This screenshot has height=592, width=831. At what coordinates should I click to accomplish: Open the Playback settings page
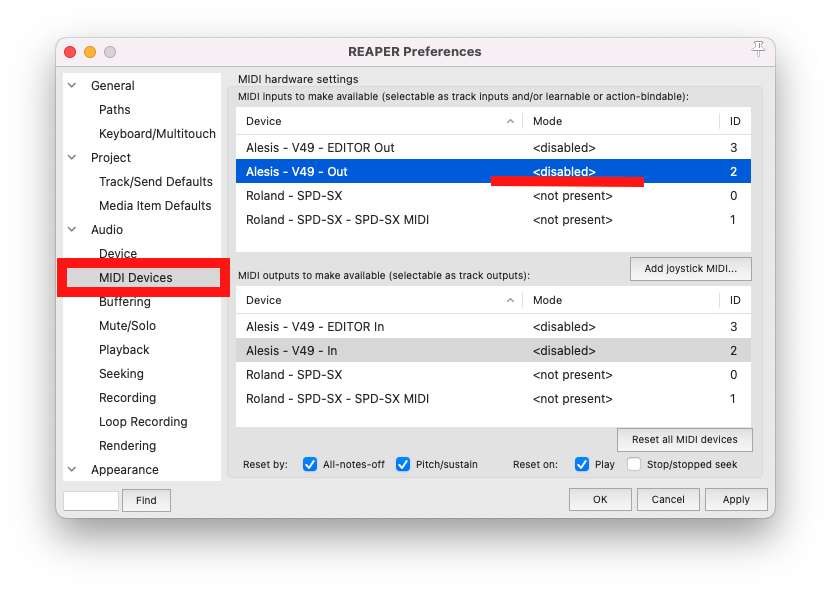[124, 350]
